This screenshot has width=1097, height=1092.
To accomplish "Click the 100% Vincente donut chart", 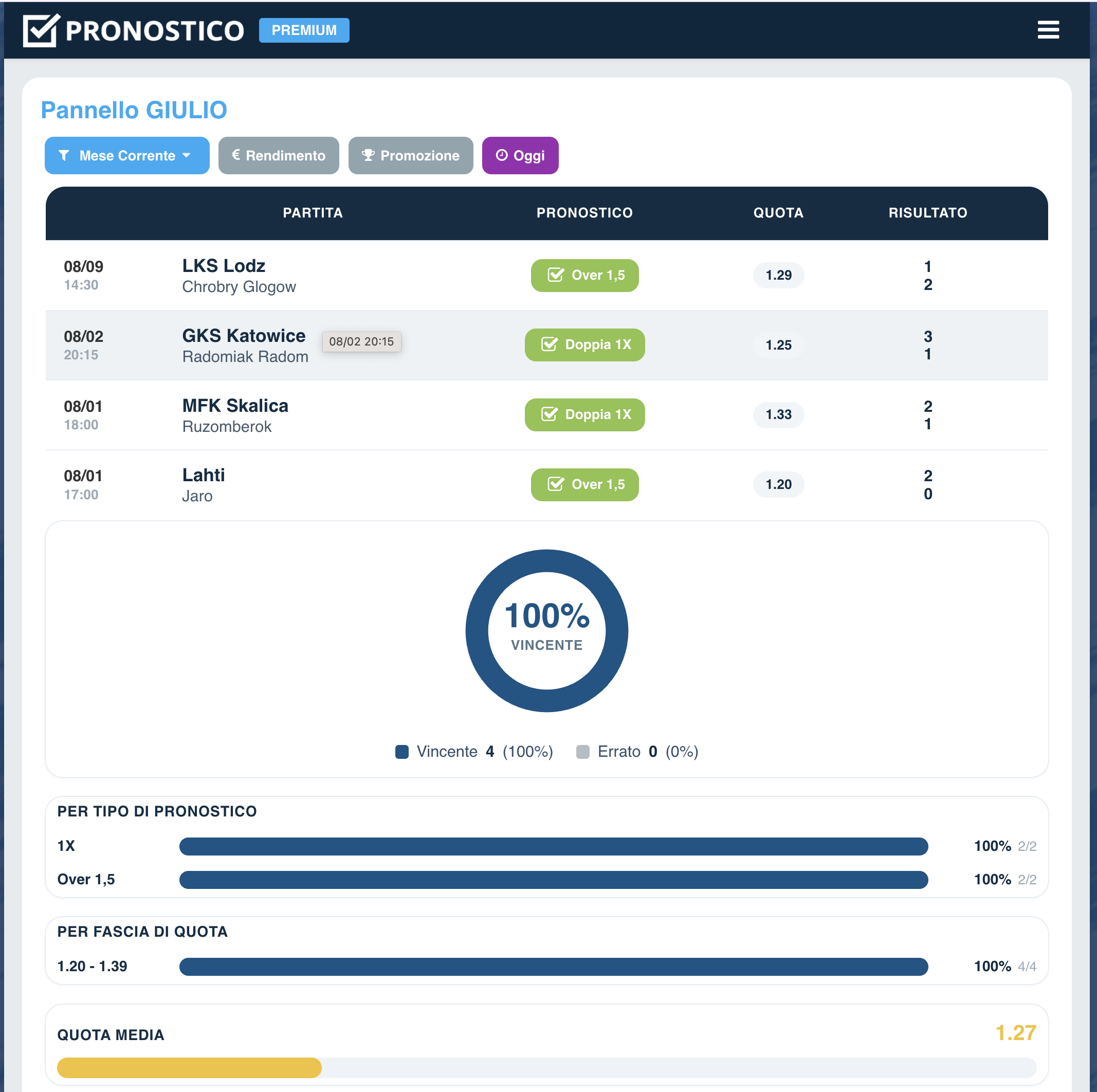I will click(546, 630).
